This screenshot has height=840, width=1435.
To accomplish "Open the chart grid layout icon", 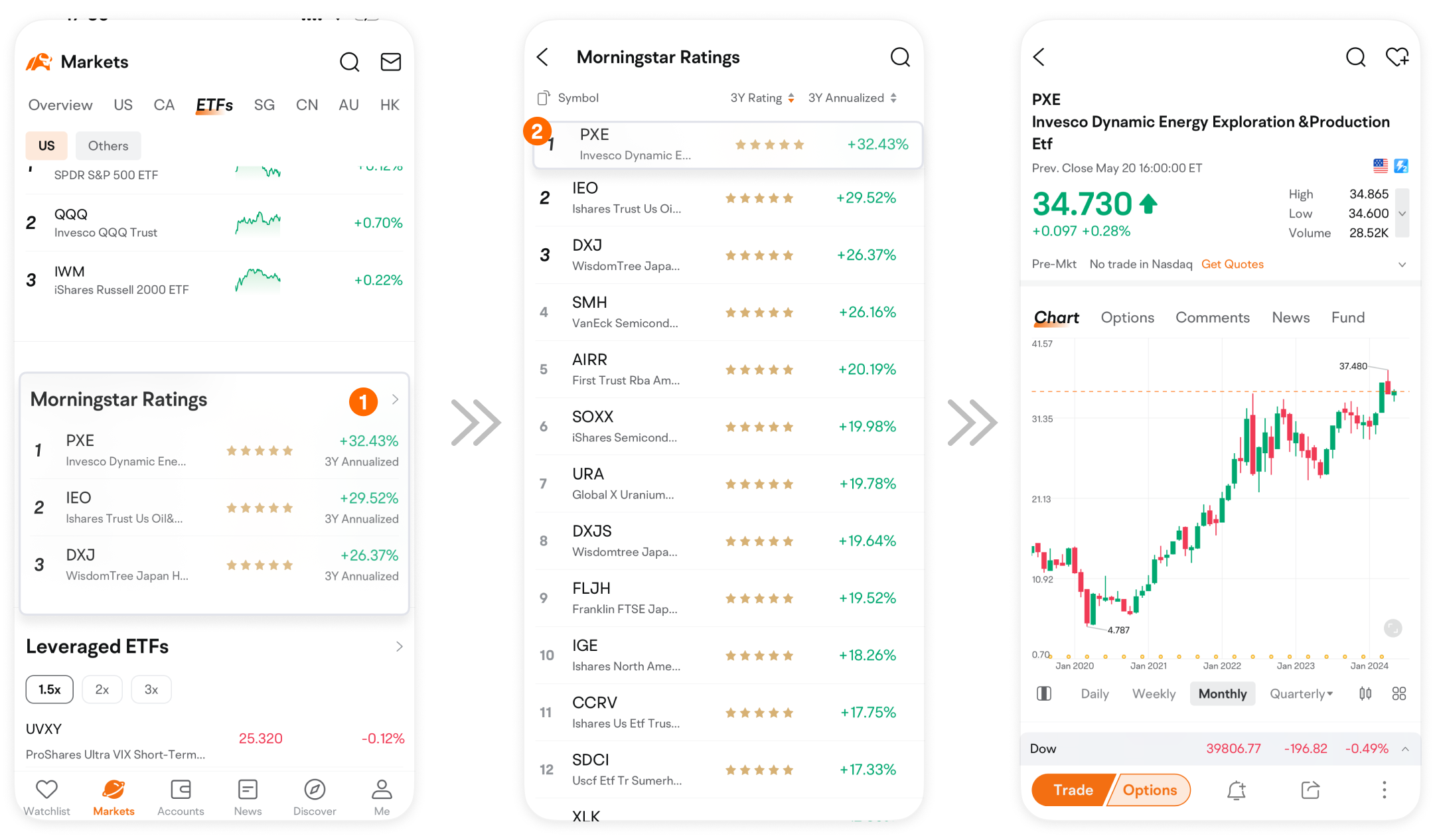I will point(1399,694).
